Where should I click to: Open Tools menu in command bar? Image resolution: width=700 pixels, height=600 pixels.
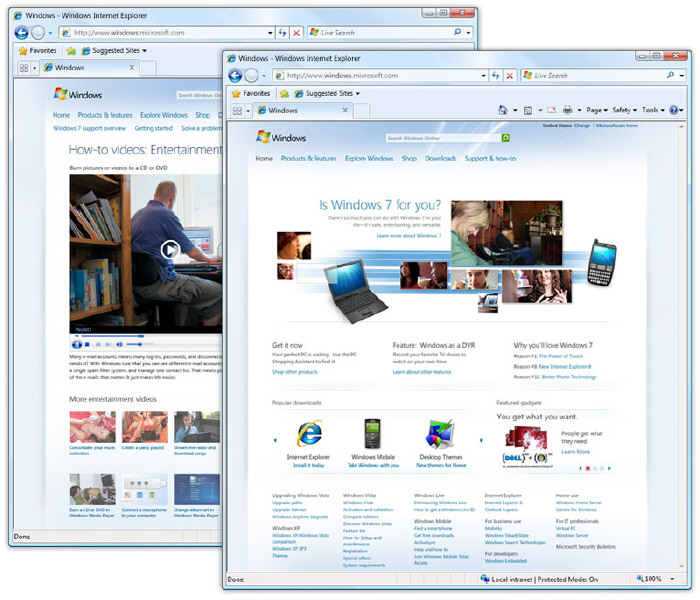coord(653,110)
